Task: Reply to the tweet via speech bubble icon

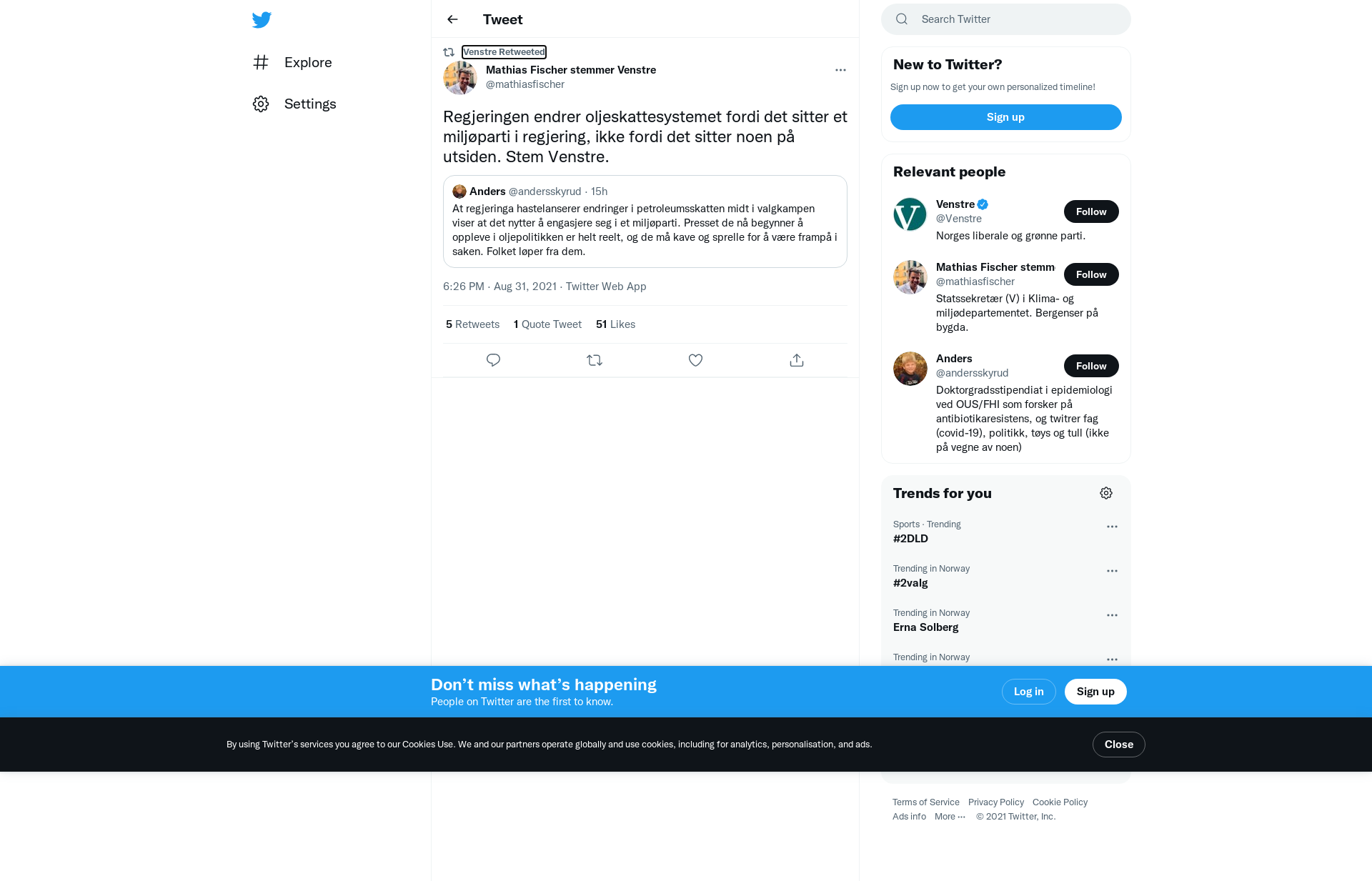Action: pyautogui.click(x=493, y=360)
